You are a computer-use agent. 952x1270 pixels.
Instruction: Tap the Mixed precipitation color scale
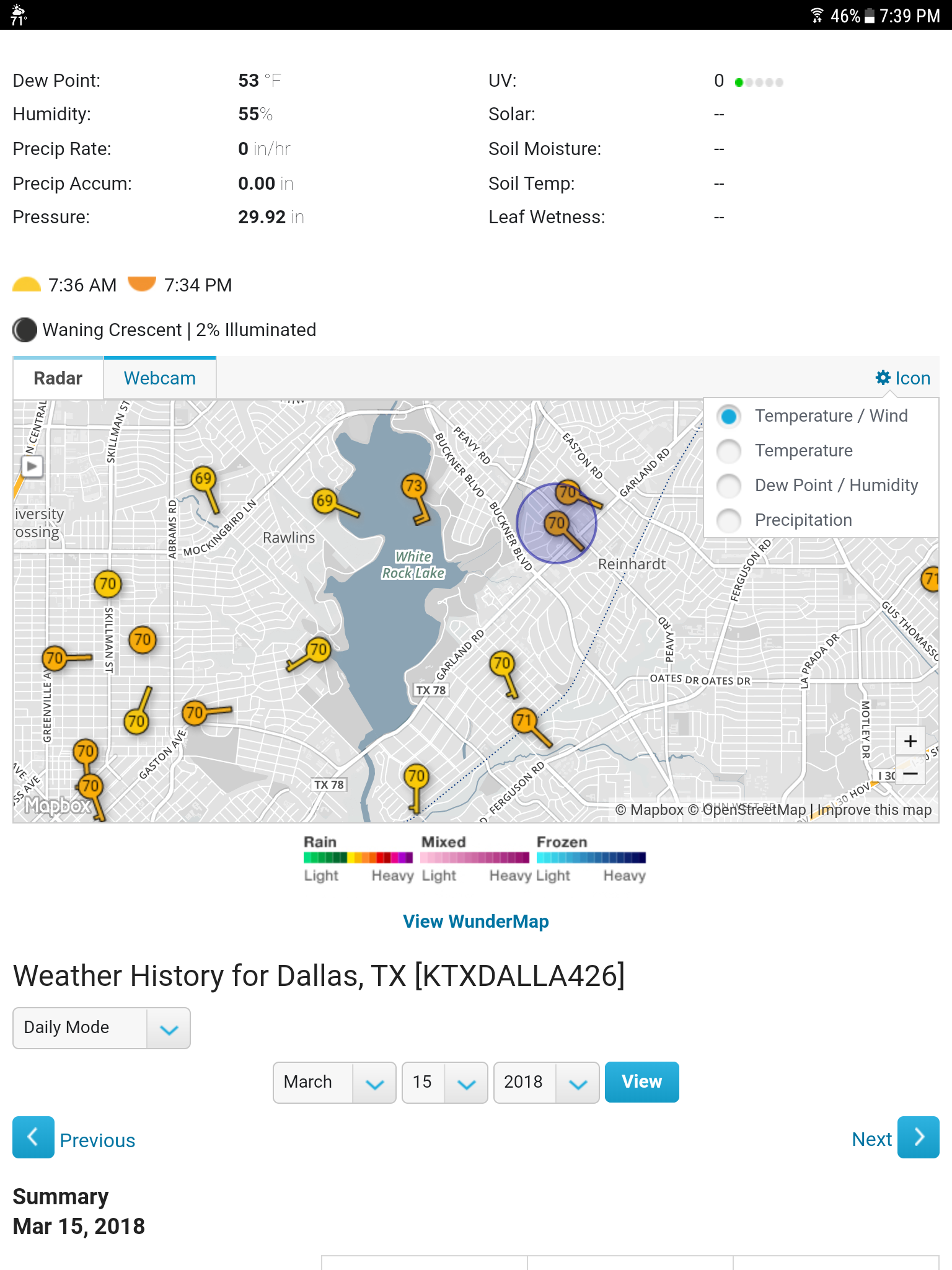pyautogui.click(x=475, y=858)
